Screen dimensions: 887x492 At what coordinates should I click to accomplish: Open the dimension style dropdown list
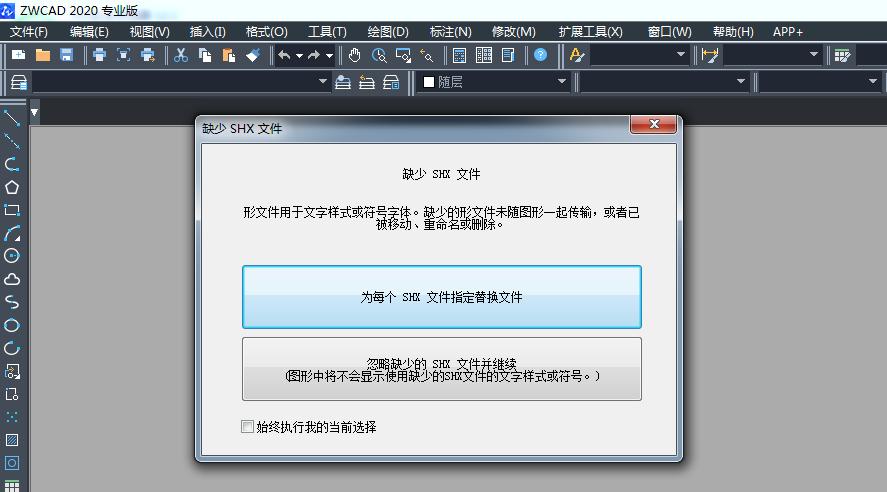tap(813, 54)
